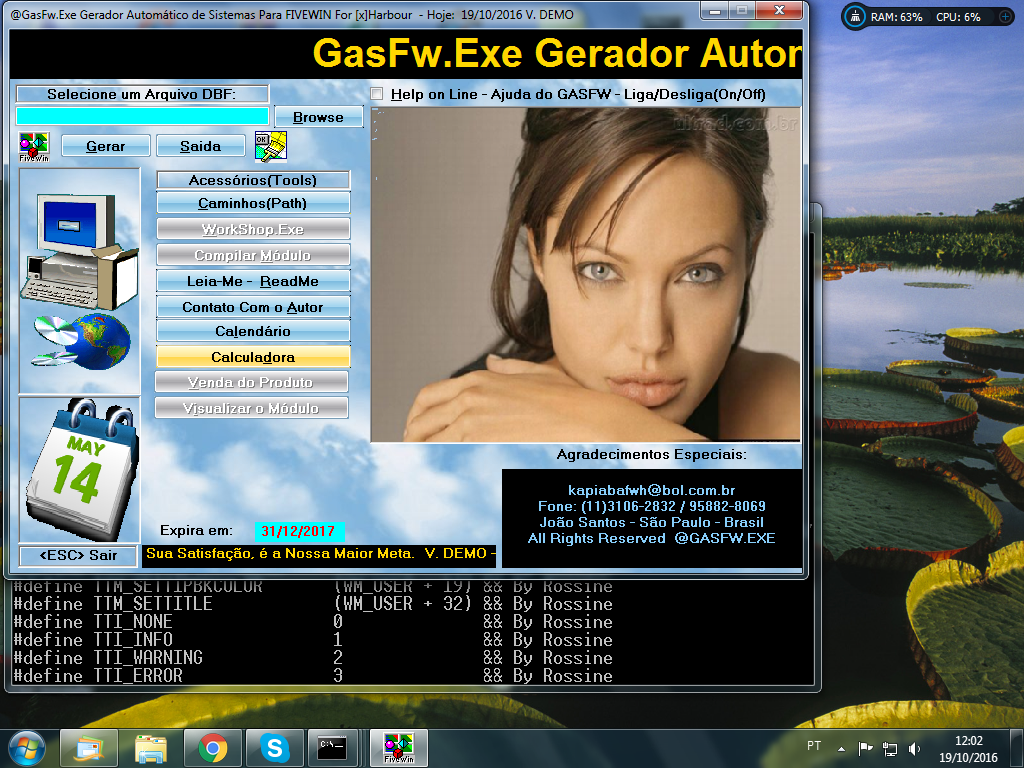Click RAM cleaner broom widget icon
The image size is (1024, 768).
click(x=855, y=17)
